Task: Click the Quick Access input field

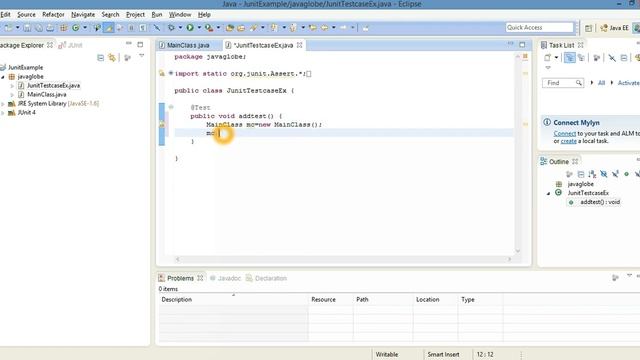Action: 539,27
